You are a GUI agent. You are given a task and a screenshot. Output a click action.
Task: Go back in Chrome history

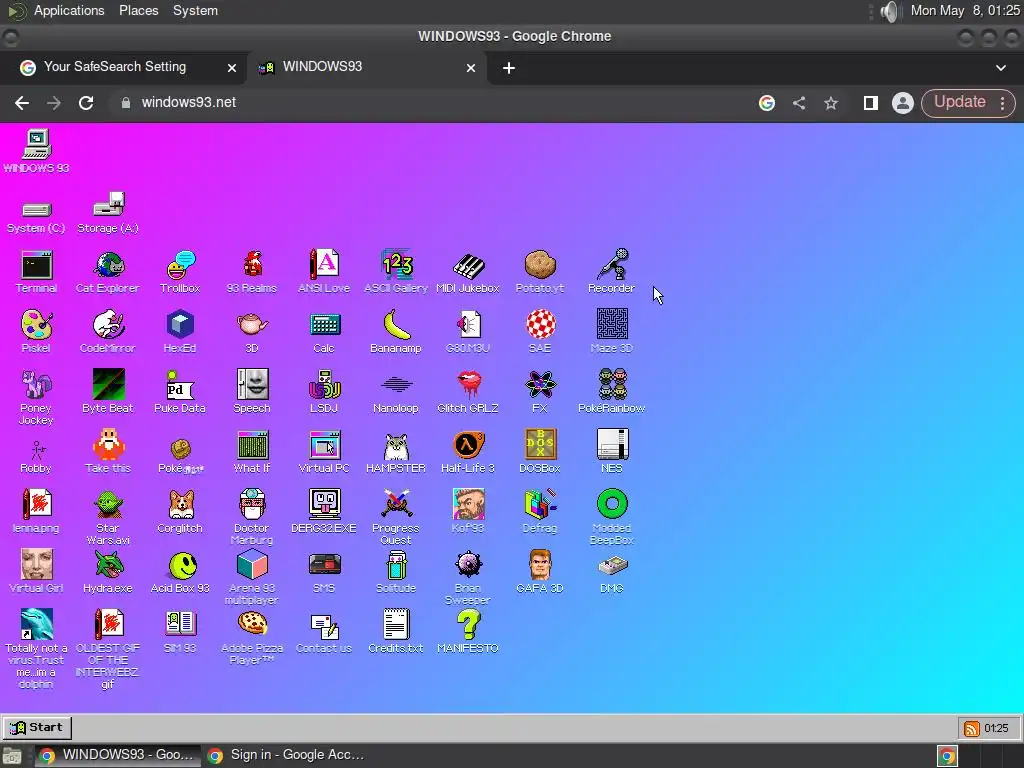(22, 103)
